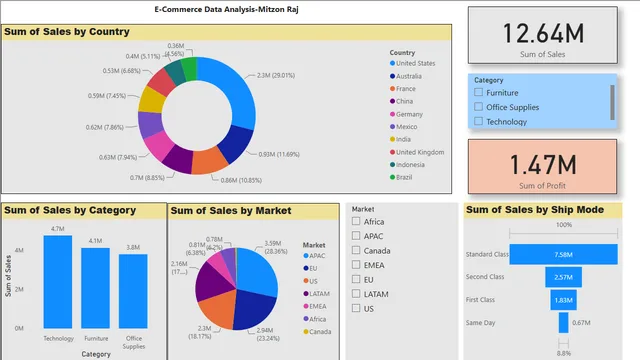The width and height of the screenshot is (640, 360).
Task: Click the '0.59M (7.45%)' donut label
Action: click(x=107, y=96)
